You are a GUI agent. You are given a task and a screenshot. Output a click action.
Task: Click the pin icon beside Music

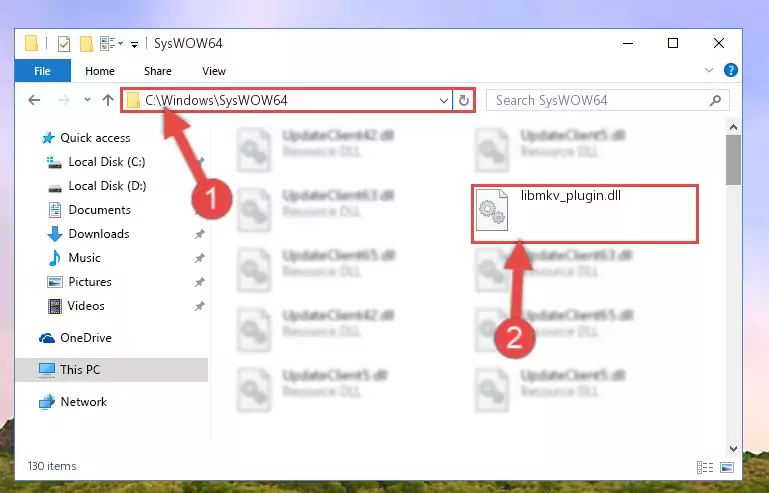tap(200, 258)
